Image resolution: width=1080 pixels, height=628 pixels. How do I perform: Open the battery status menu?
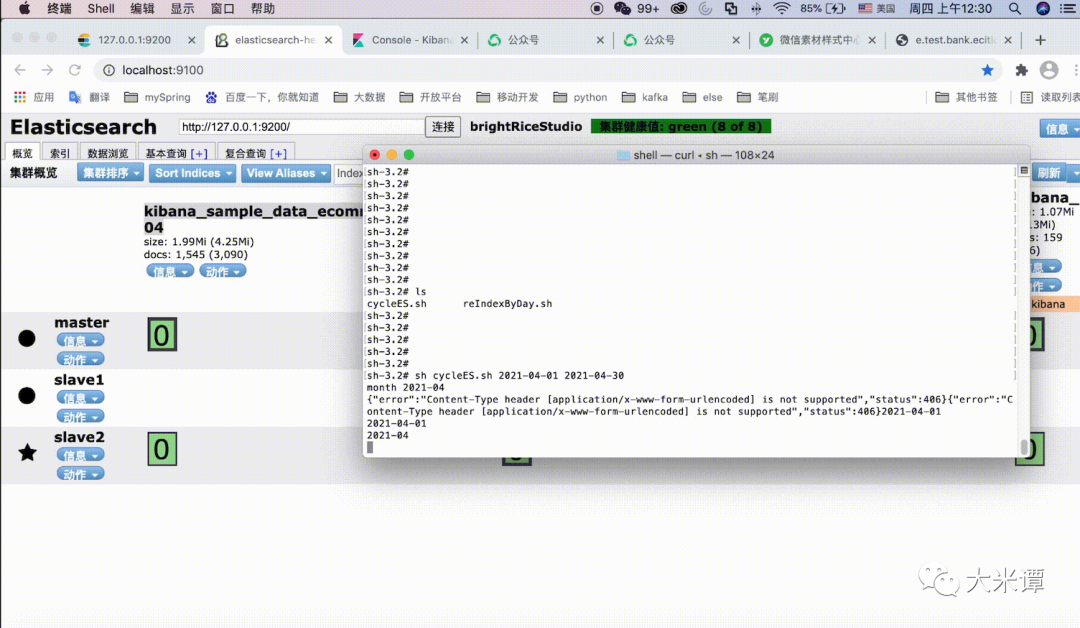click(x=823, y=8)
